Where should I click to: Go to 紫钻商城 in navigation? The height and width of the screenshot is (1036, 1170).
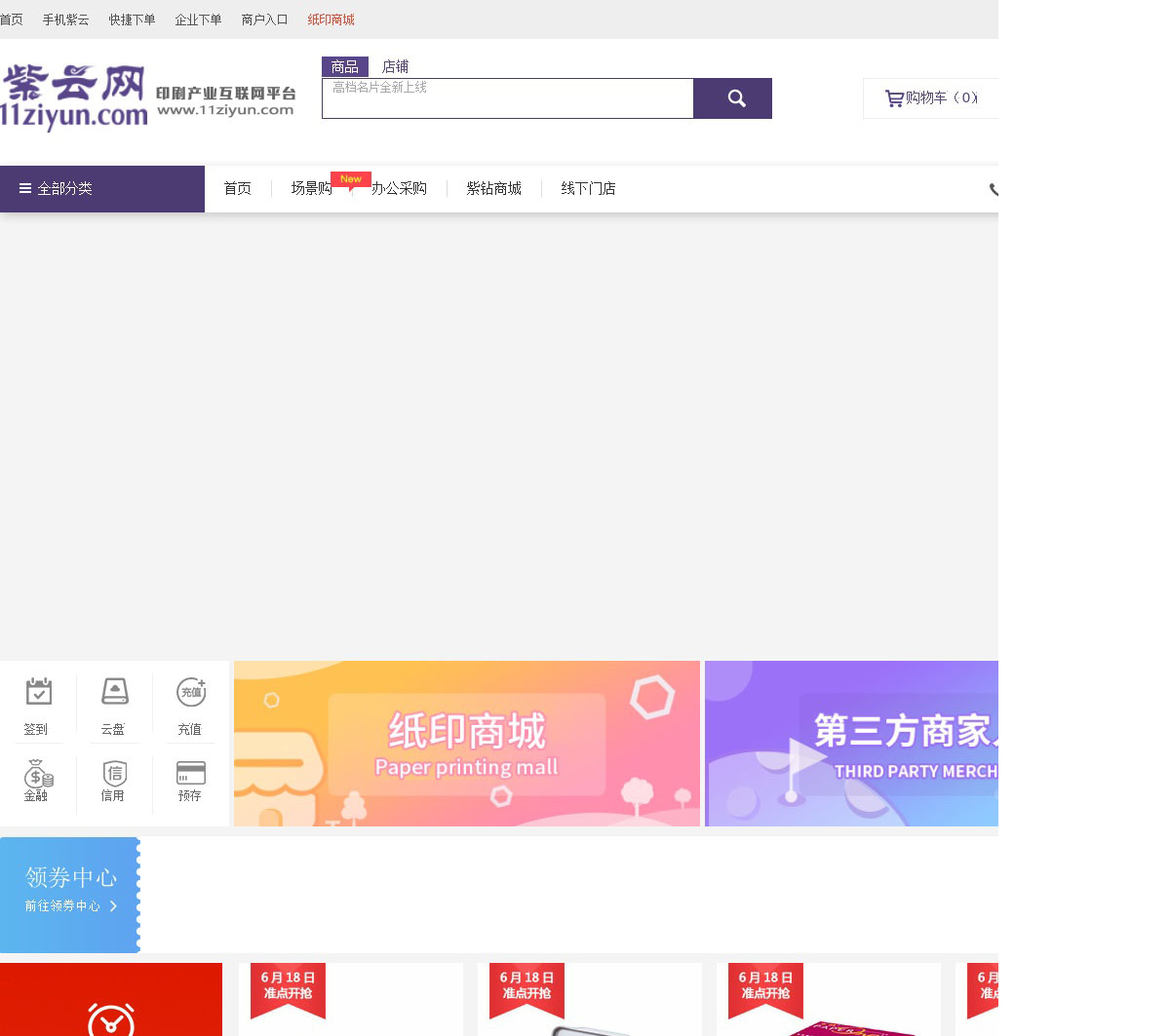493,189
